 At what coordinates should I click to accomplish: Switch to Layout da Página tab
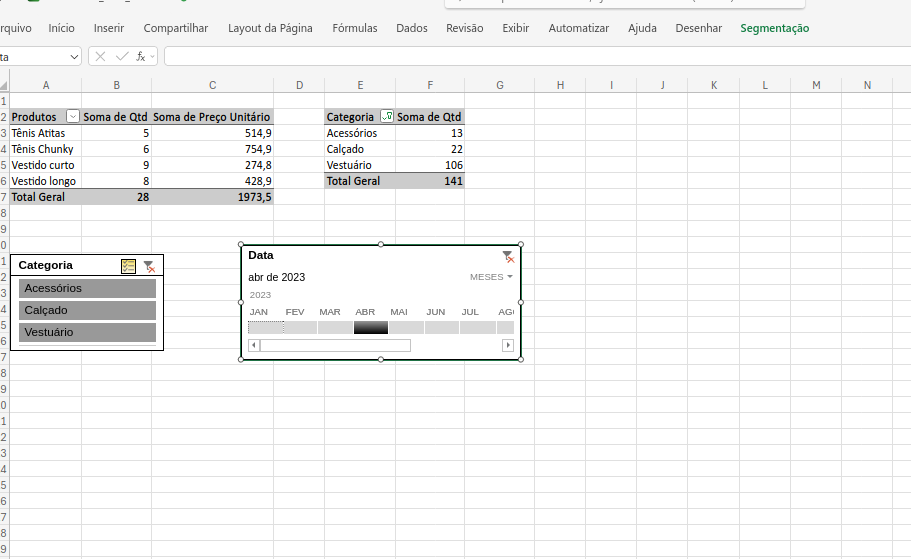tap(270, 28)
